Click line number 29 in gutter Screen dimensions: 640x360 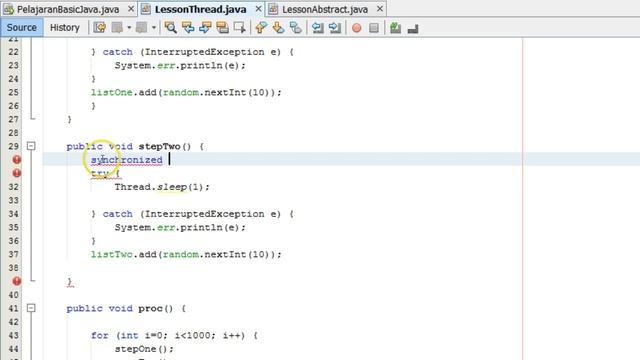tap(13, 146)
